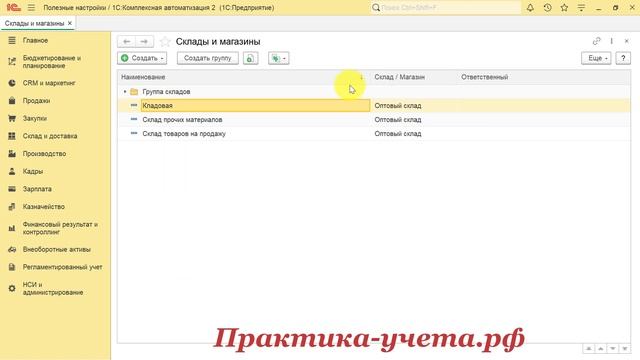640x360 pixels.
Task: Click Ответственный column header
Action: [x=544, y=77]
